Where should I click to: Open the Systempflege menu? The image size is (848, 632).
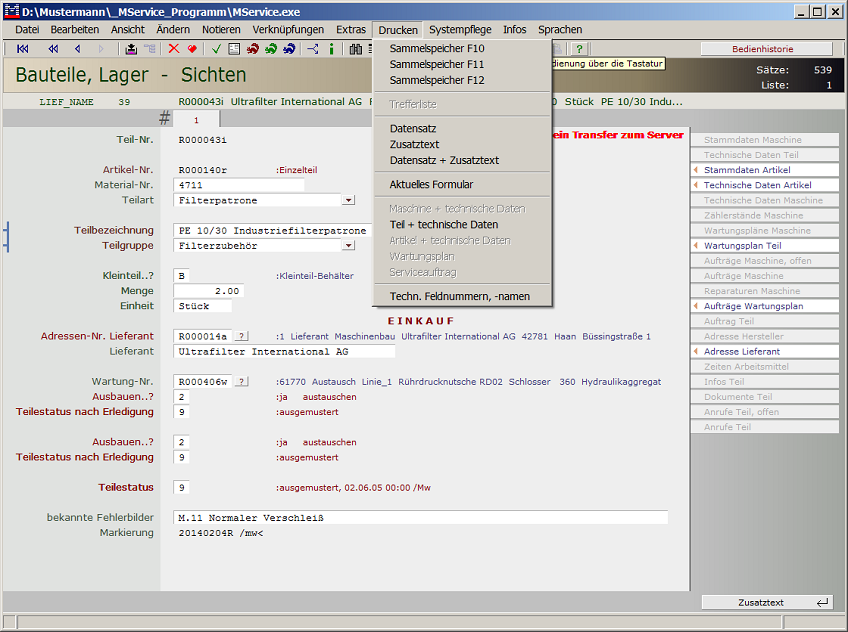(x=460, y=30)
